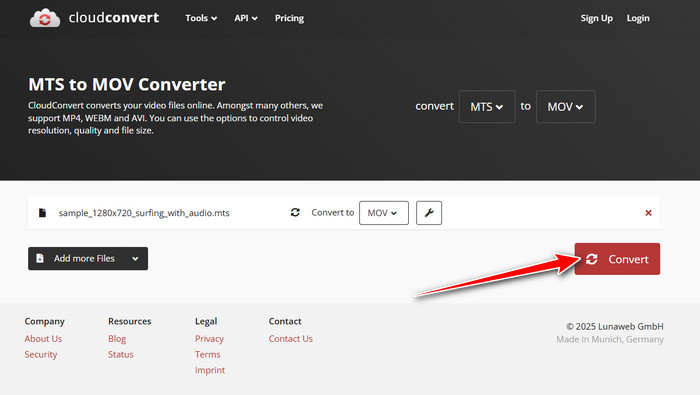Viewport: 700px width, 395px height.
Task: Click the file icon beside sample_1280x720_surfing_with_audio.mts
Action: (x=42, y=213)
